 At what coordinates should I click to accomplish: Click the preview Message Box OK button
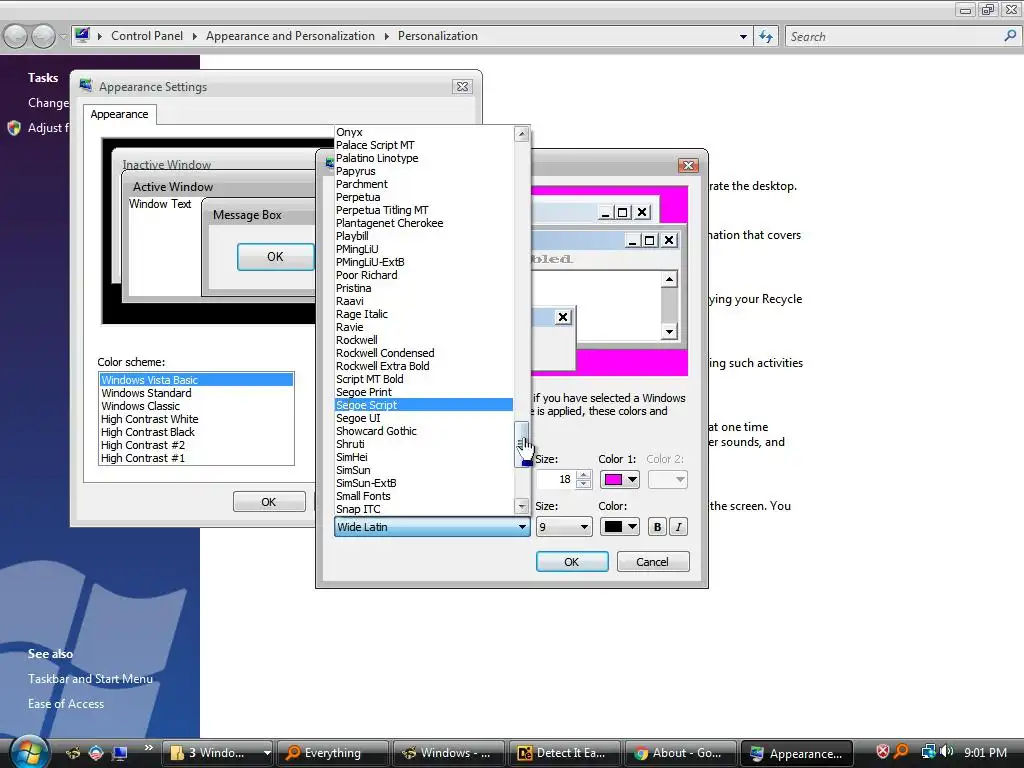click(x=275, y=257)
